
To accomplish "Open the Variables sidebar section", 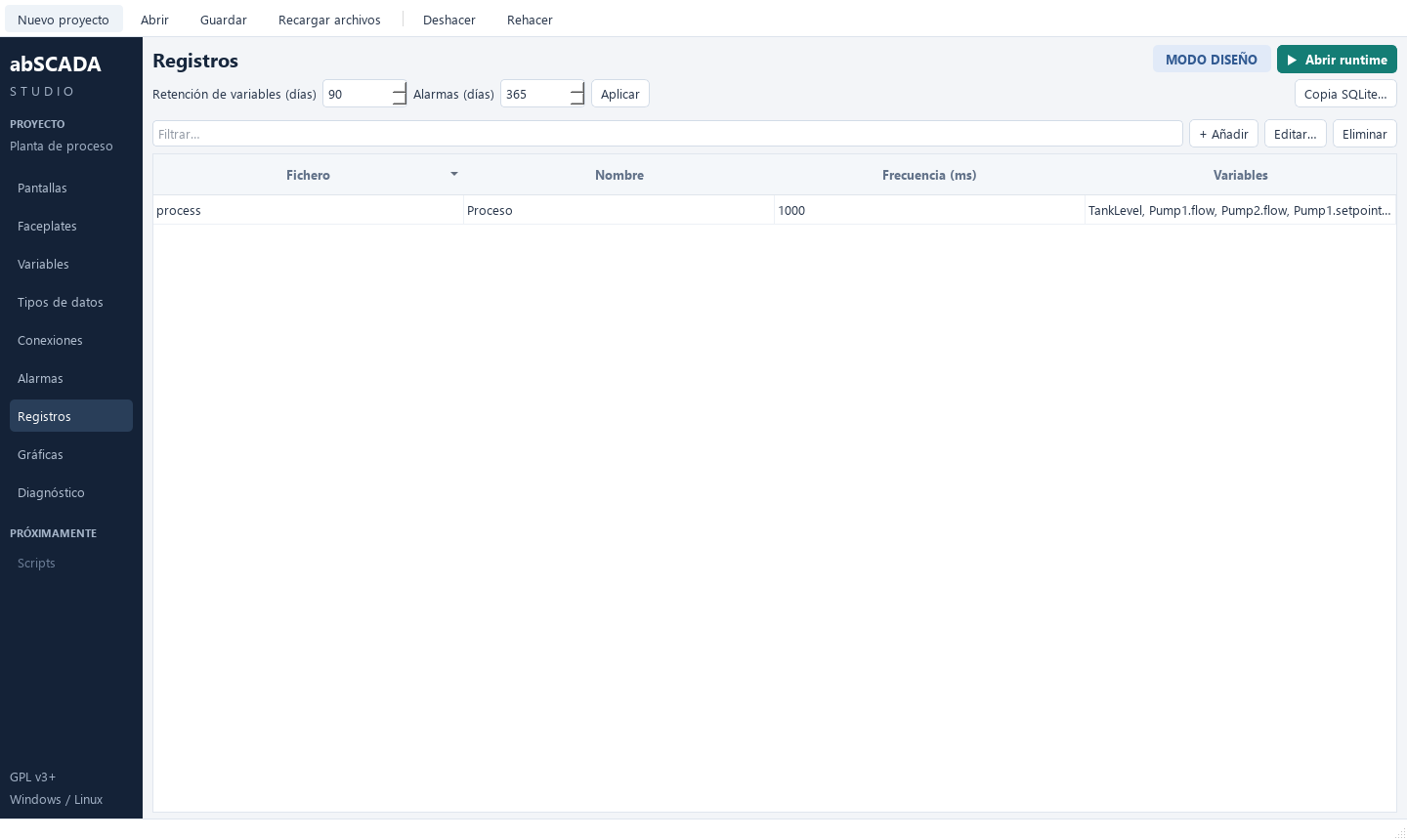I will (71, 264).
